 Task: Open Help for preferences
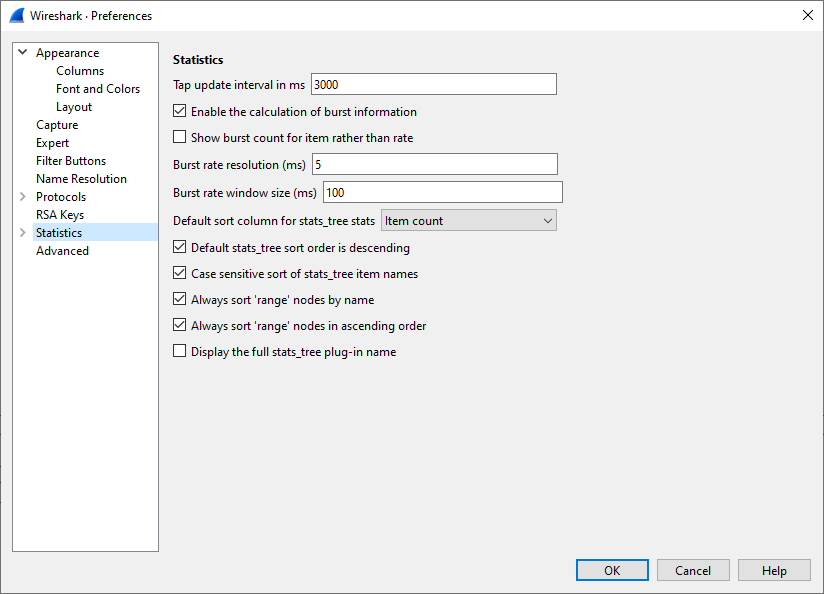click(x=774, y=570)
